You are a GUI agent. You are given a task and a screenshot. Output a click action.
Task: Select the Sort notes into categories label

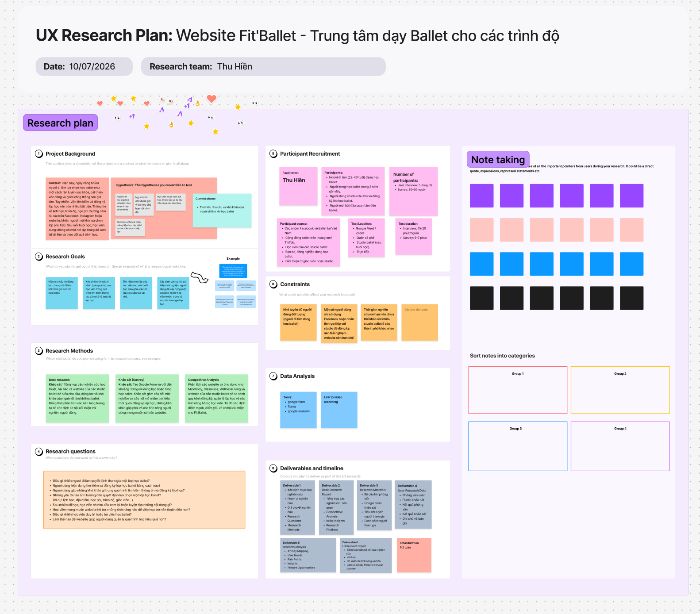tap(502, 356)
